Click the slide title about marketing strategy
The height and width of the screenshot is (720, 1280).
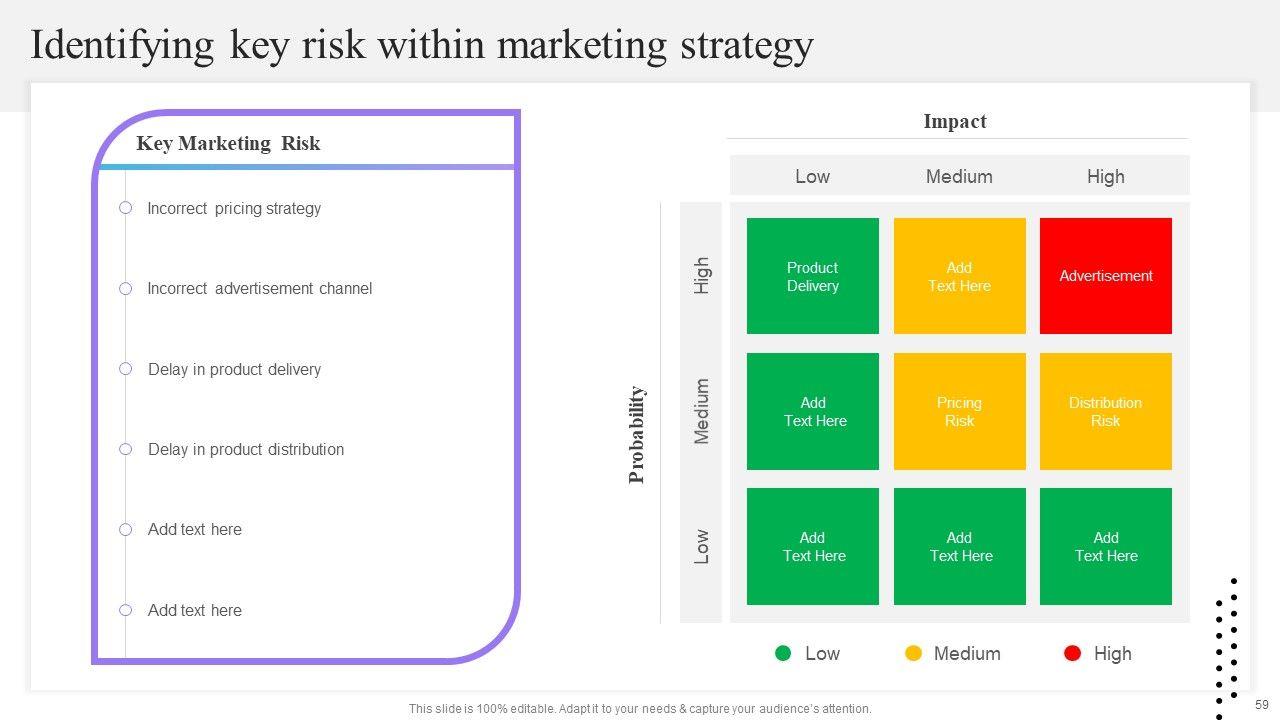click(x=422, y=46)
